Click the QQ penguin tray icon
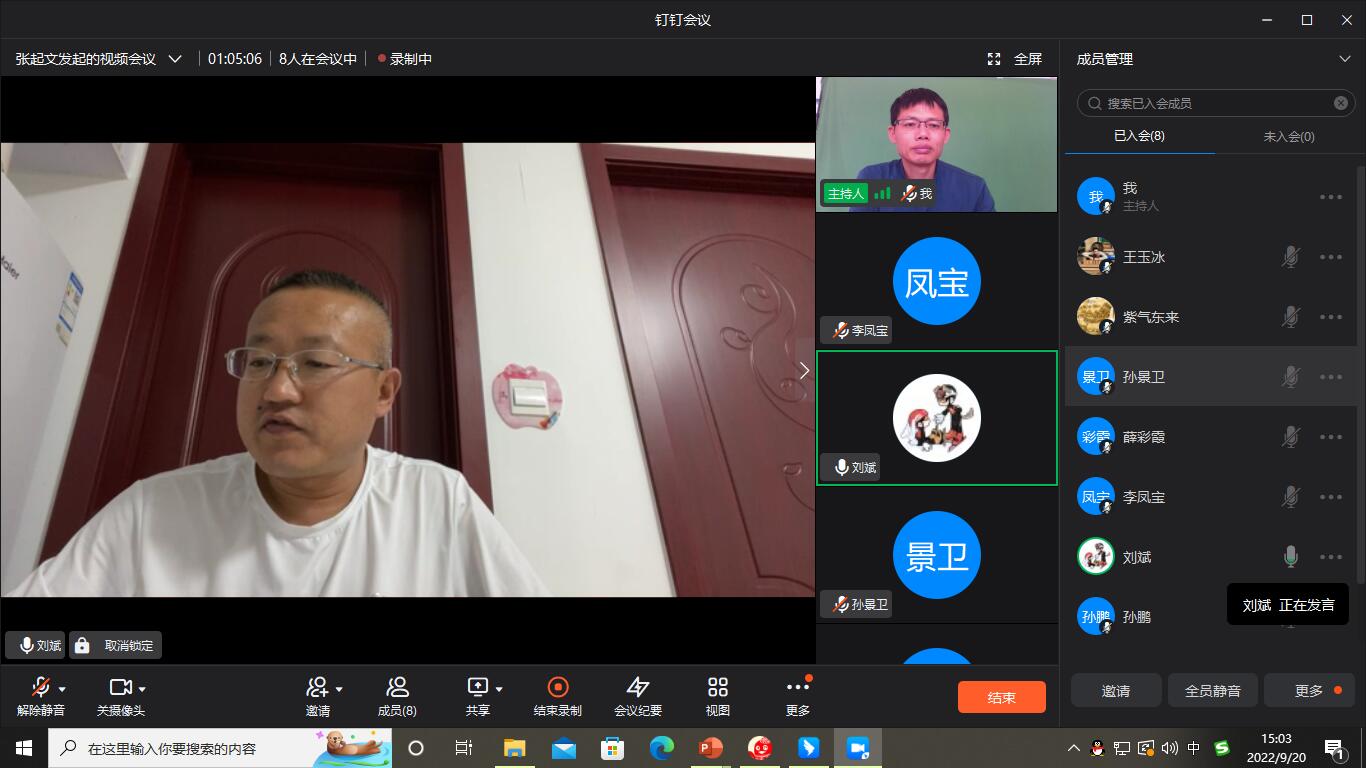 pyautogui.click(x=1098, y=748)
